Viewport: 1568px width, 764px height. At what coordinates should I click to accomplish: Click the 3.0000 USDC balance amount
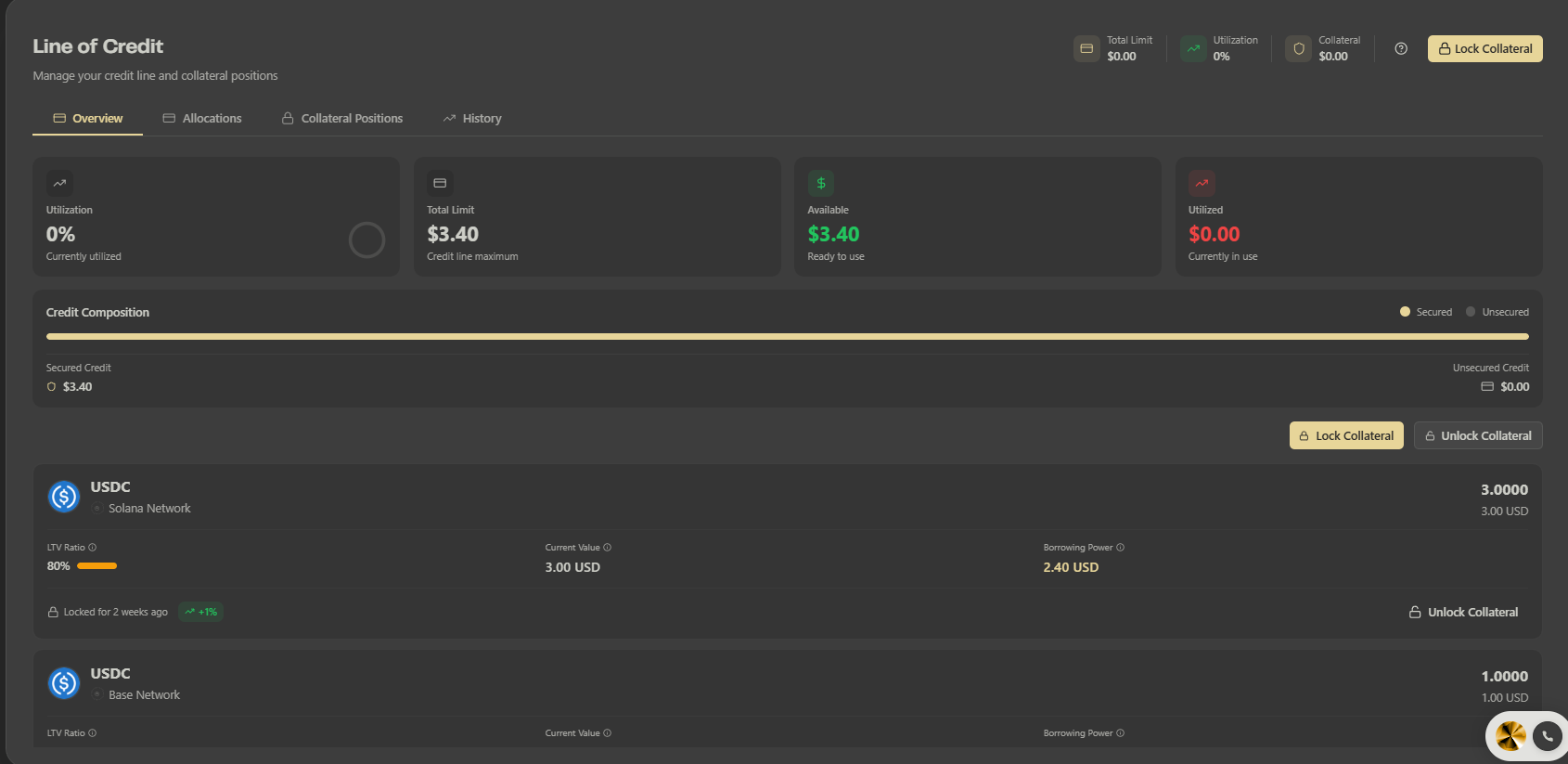pyautogui.click(x=1504, y=490)
